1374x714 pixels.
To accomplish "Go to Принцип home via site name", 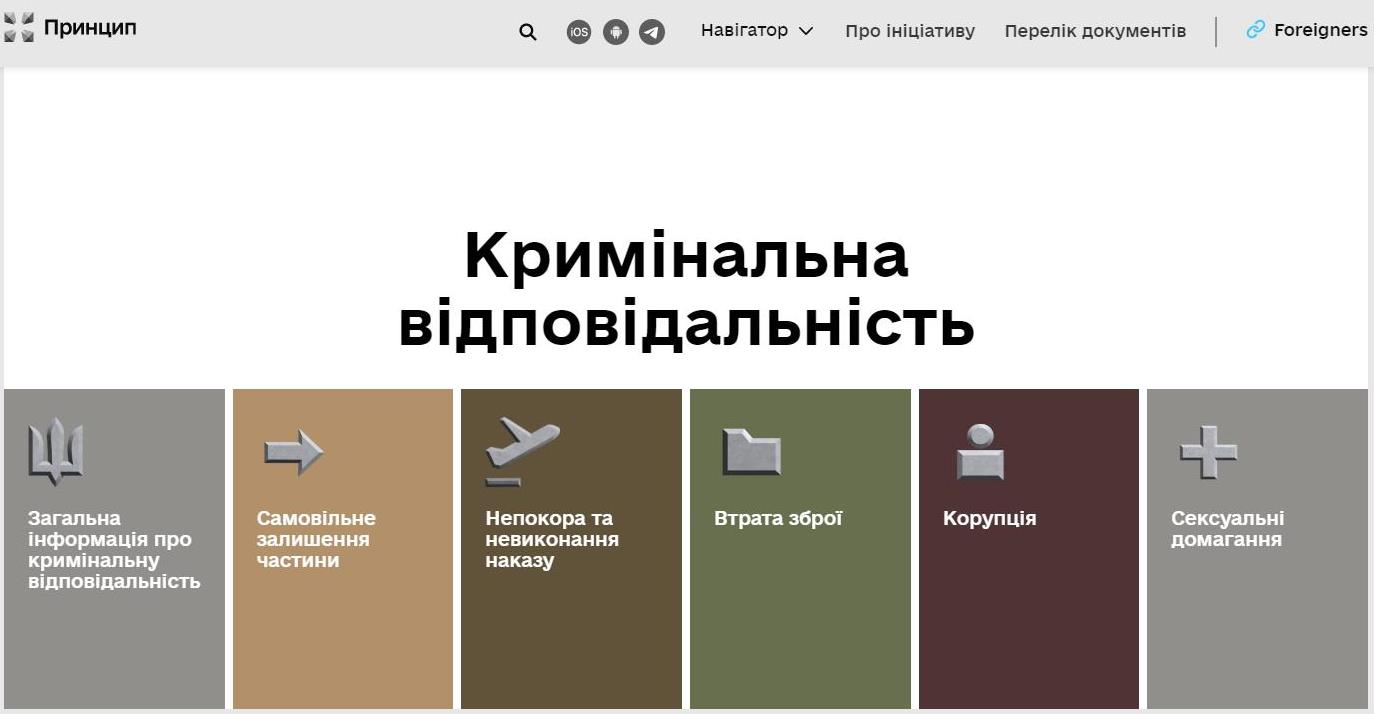I will [90, 28].
